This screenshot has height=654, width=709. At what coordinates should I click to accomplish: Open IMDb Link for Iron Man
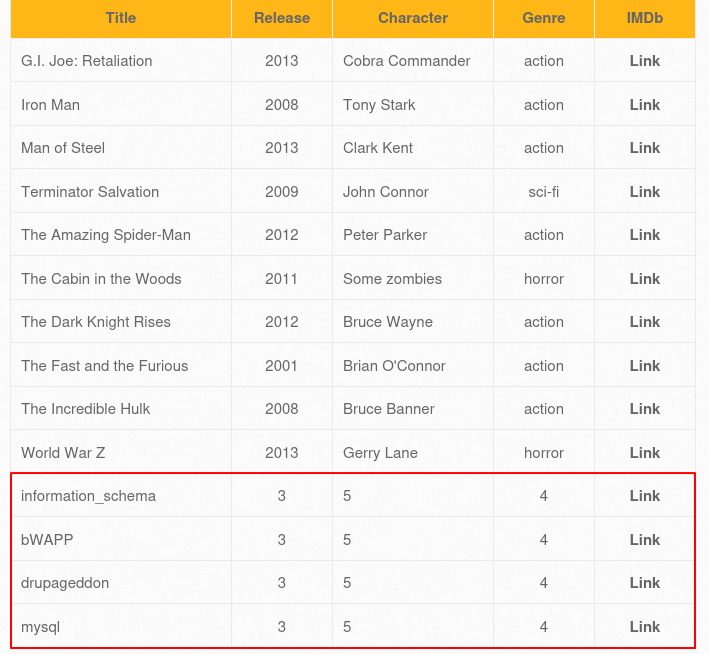[644, 105]
